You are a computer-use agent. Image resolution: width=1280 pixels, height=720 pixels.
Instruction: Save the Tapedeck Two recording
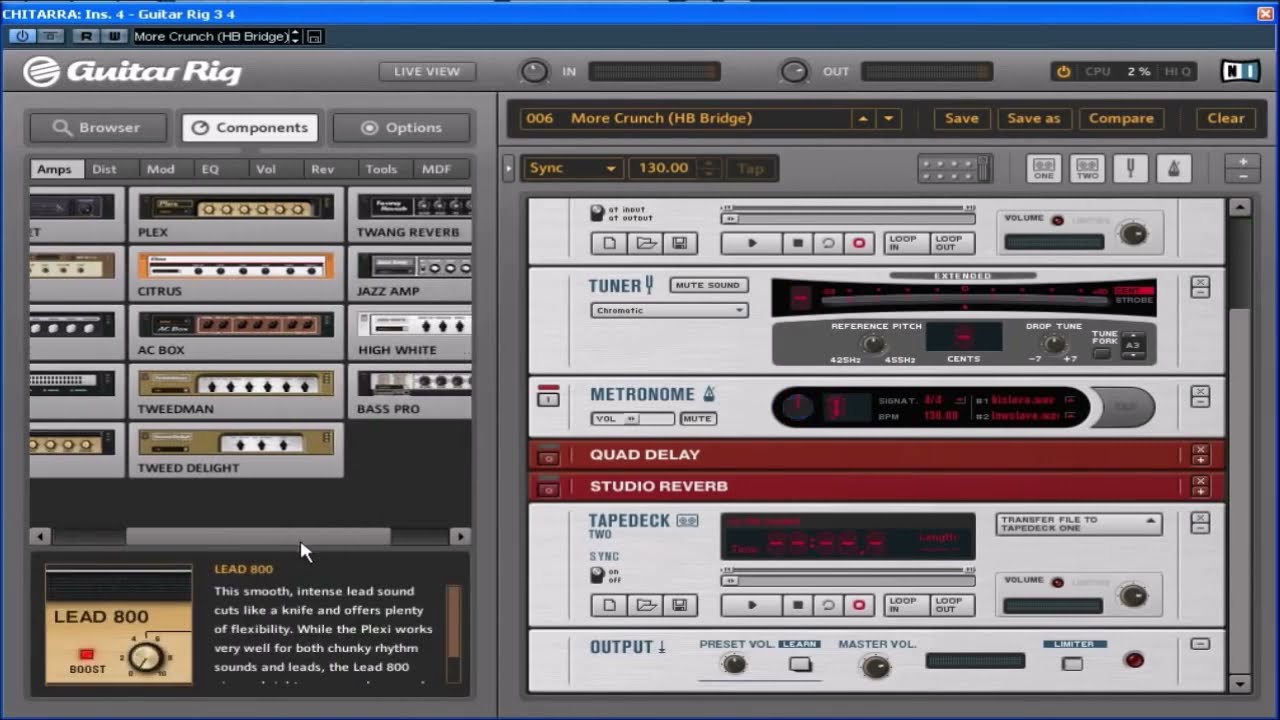click(x=679, y=605)
